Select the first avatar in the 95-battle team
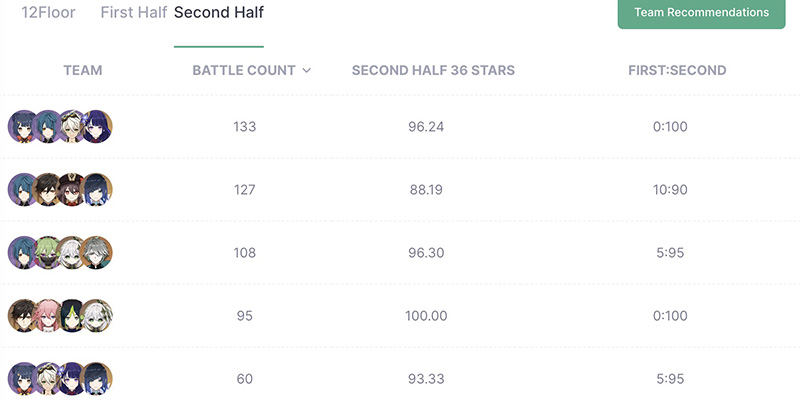The image size is (800, 406). 23,316
